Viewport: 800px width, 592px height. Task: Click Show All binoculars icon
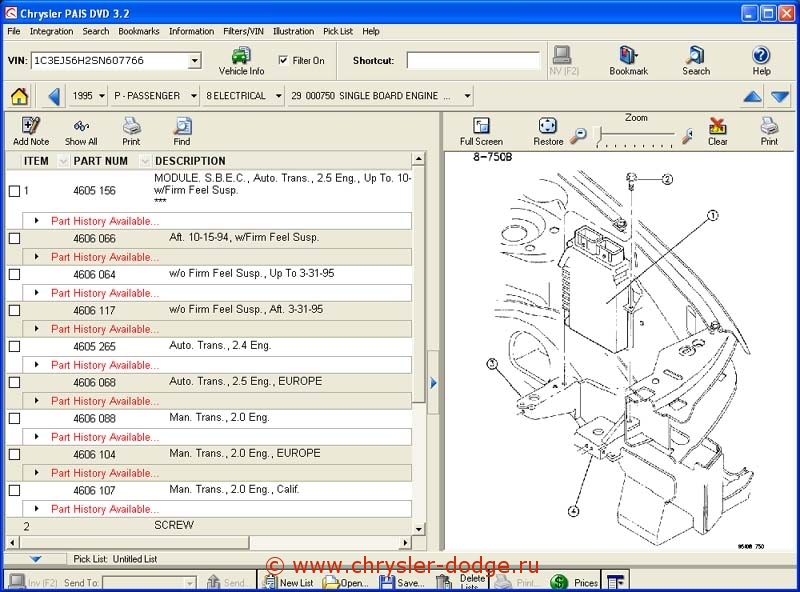(x=81, y=132)
